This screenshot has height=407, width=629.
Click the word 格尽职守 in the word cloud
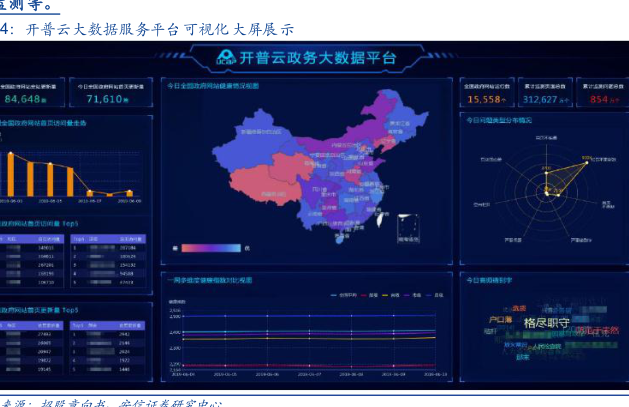pos(547,323)
